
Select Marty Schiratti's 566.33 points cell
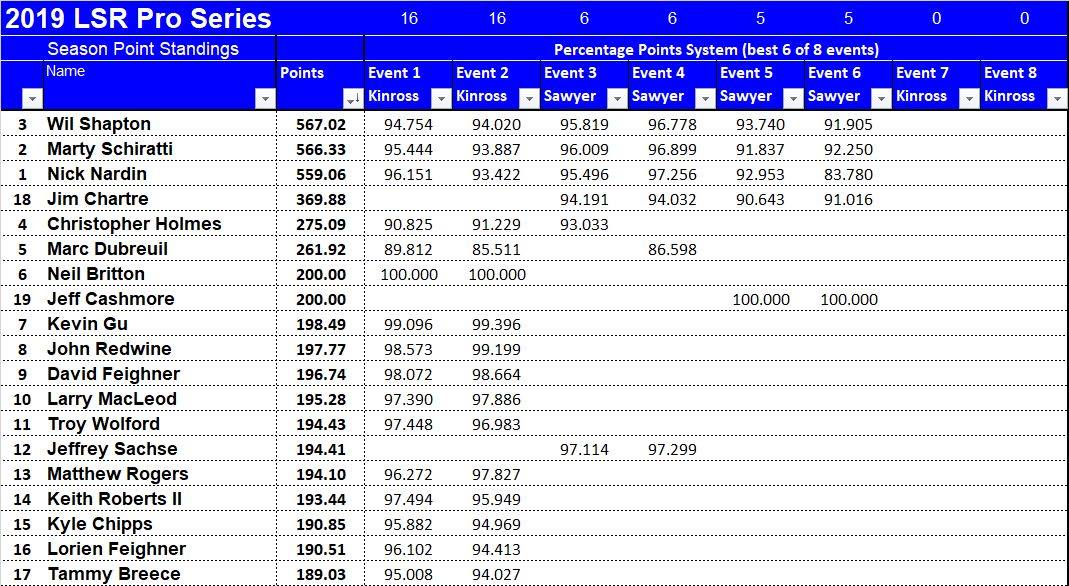(x=320, y=149)
